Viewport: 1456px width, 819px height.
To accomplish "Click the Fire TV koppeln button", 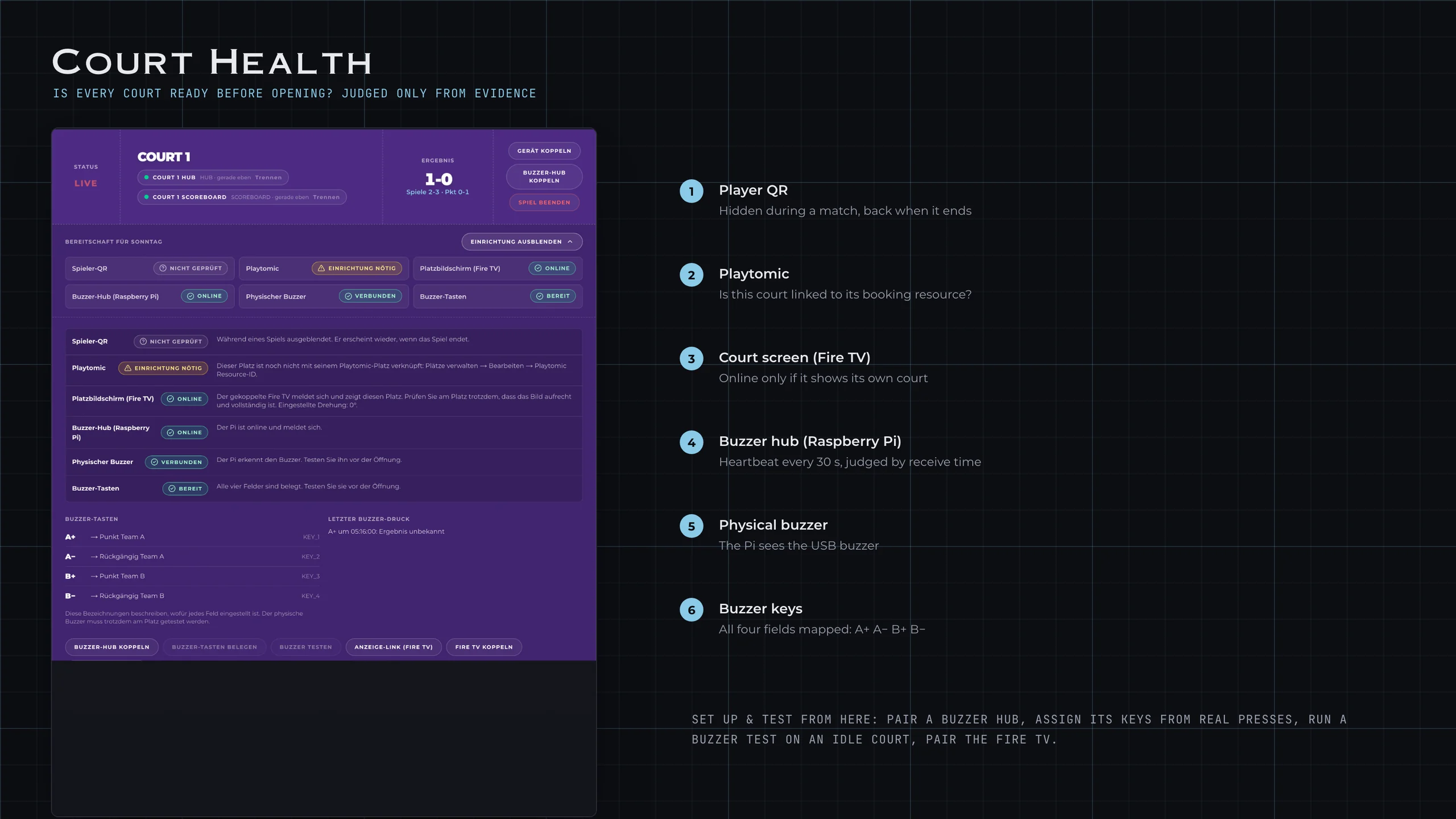I will coord(484,647).
